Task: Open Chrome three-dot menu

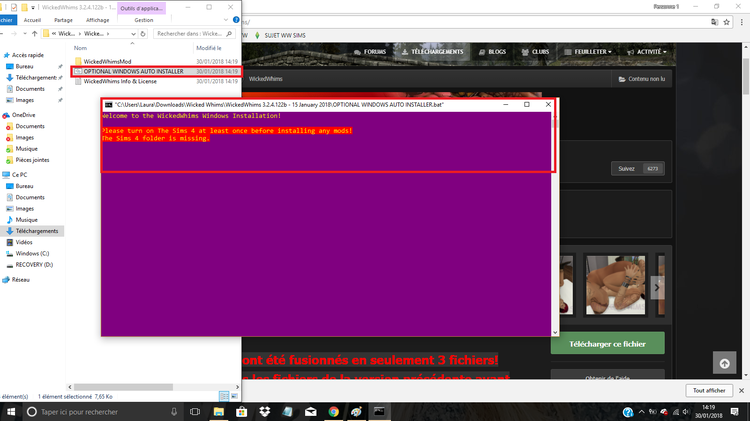Action: click(x=741, y=22)
